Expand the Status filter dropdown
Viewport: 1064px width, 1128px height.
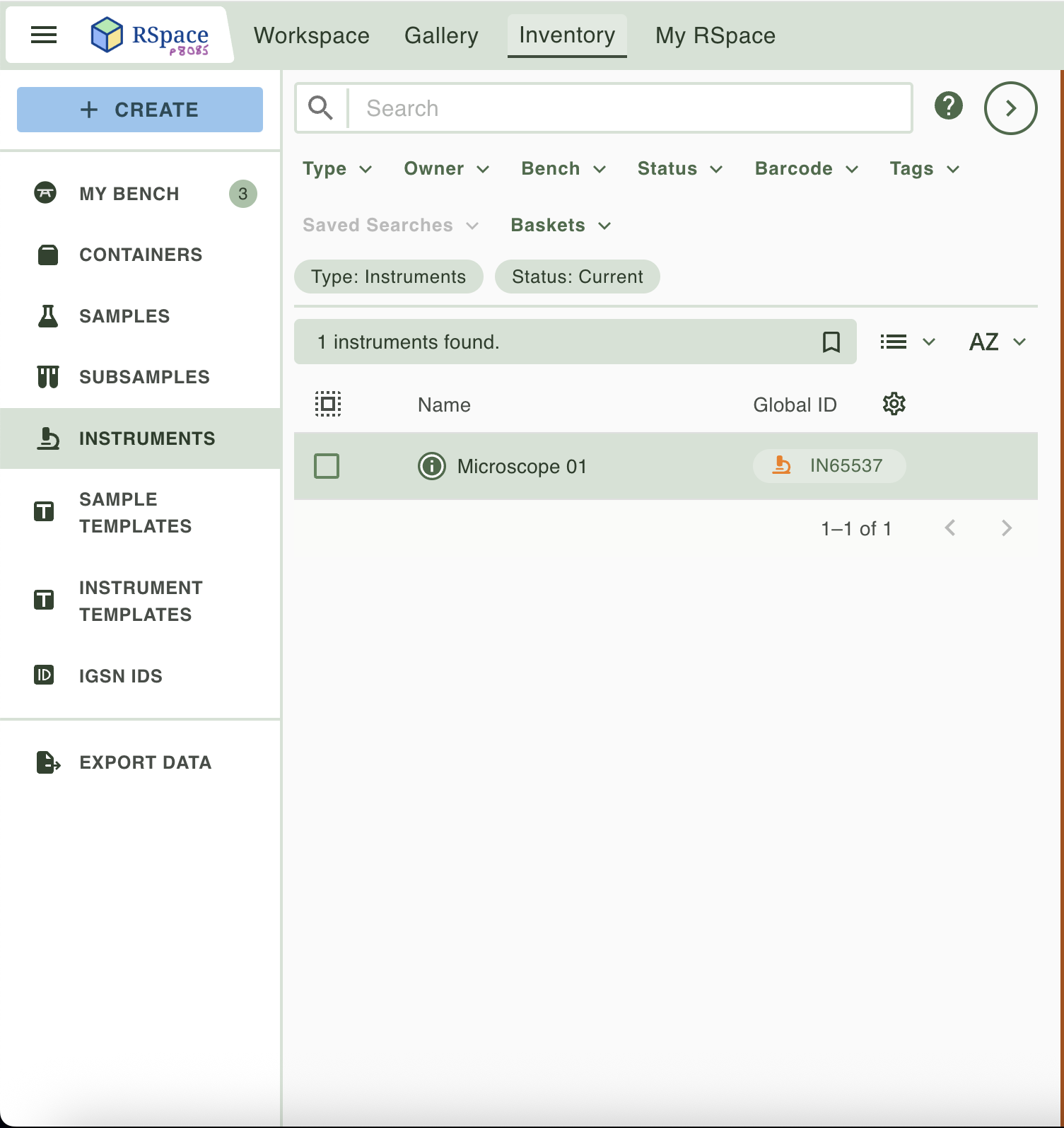click(x=680, y=169)
